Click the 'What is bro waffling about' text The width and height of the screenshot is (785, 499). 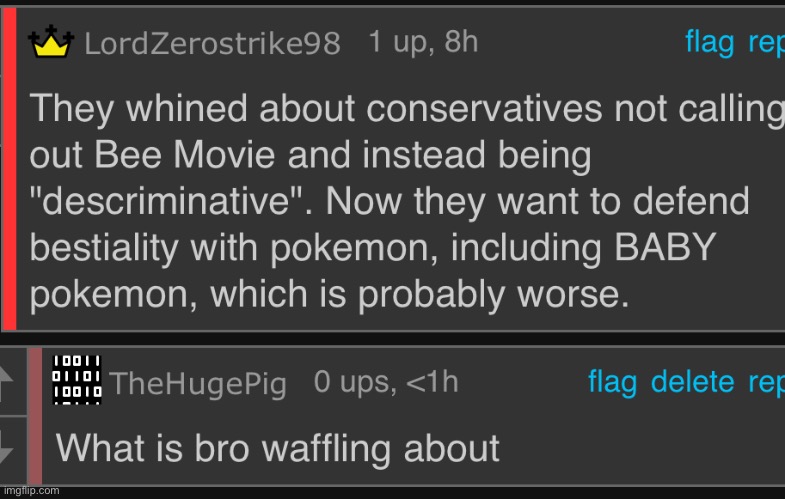tap(278, 448)
